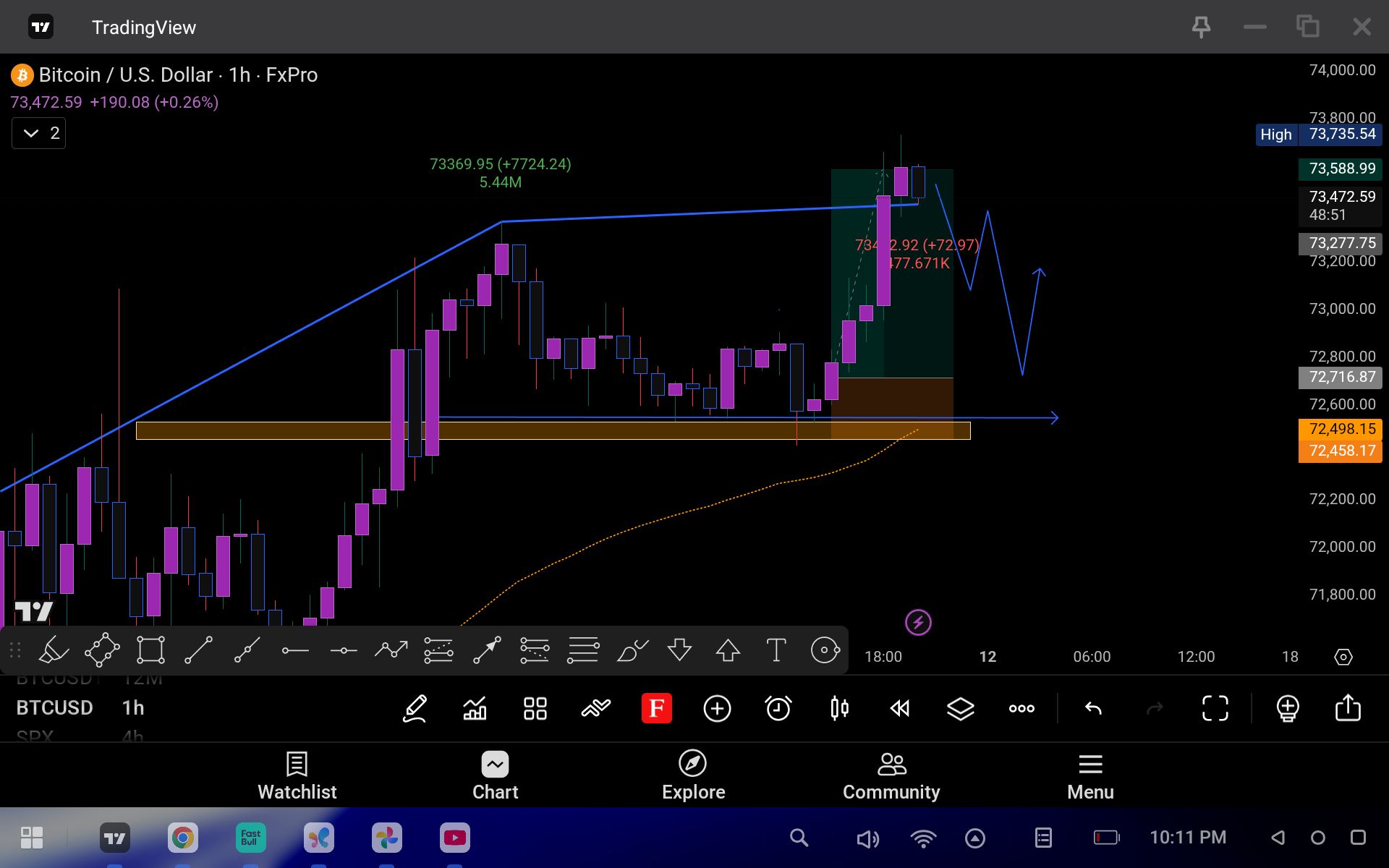Image resolution: width=1389 pixels, height=868 pixels.
Task: Select the arrow up marker tool
Action: [728, 650]
